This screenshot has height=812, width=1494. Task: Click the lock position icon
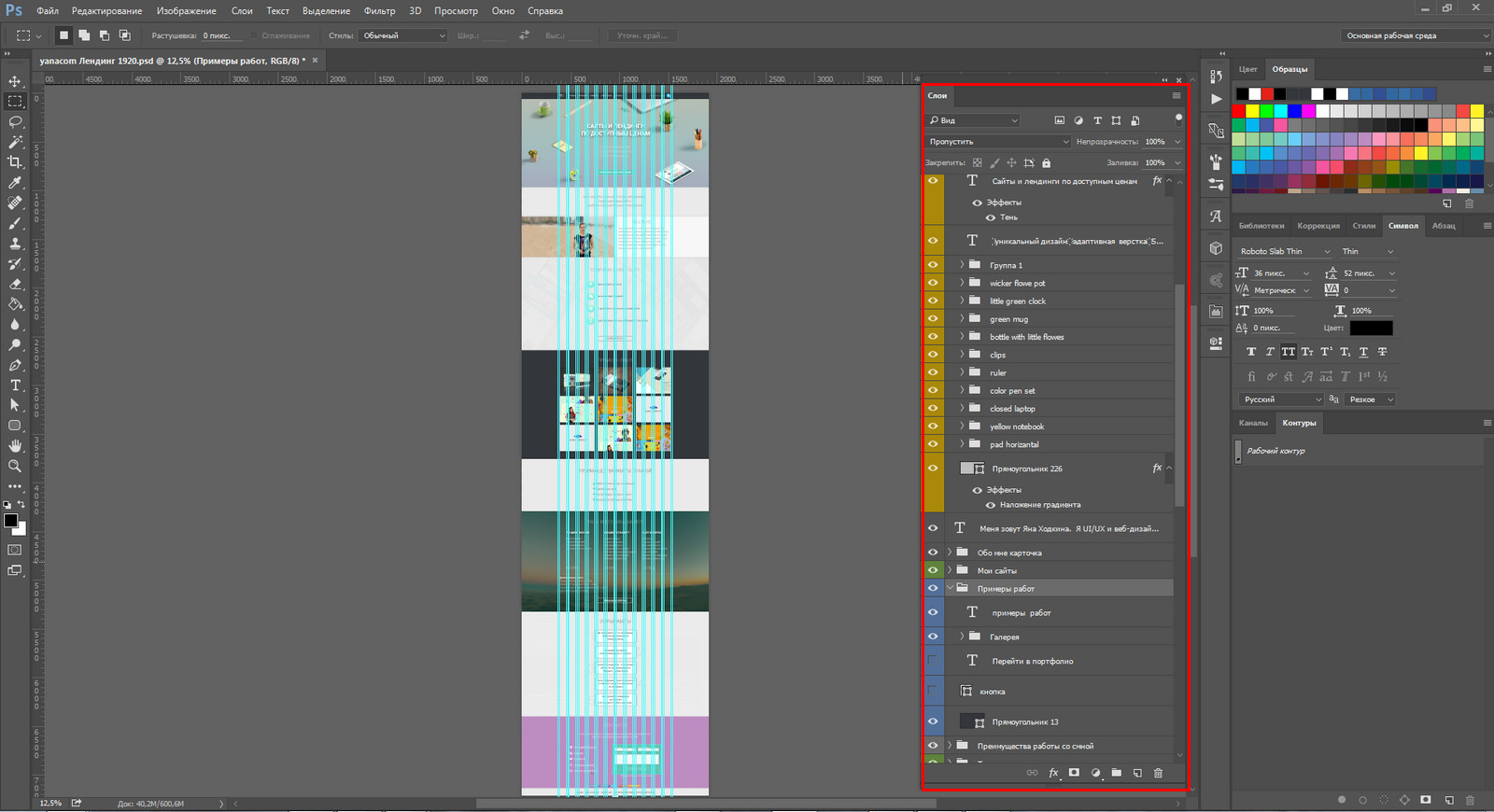1011,162
